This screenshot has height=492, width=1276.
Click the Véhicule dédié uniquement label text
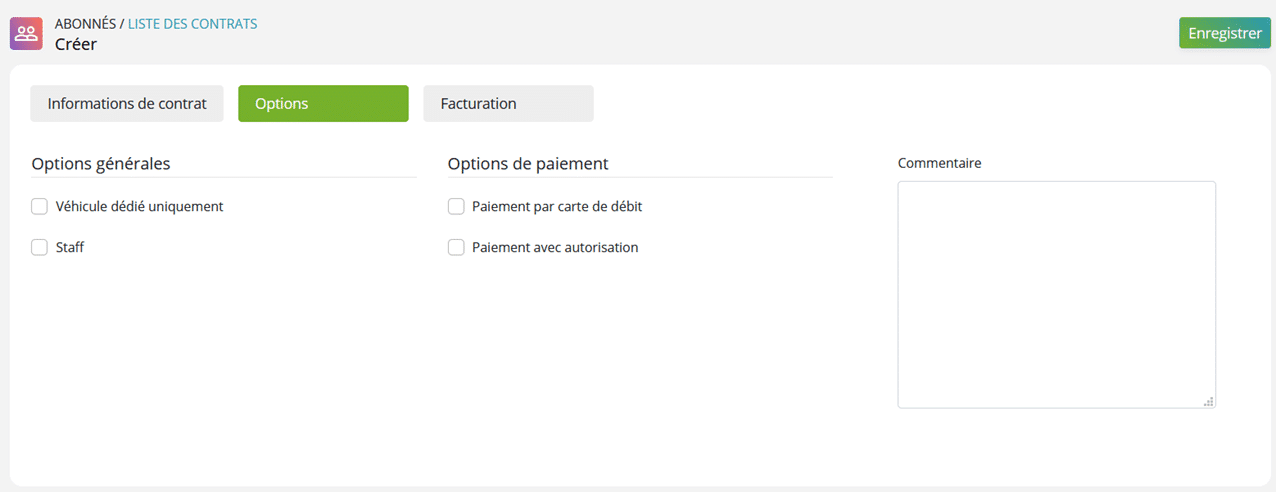click(140, 206)
